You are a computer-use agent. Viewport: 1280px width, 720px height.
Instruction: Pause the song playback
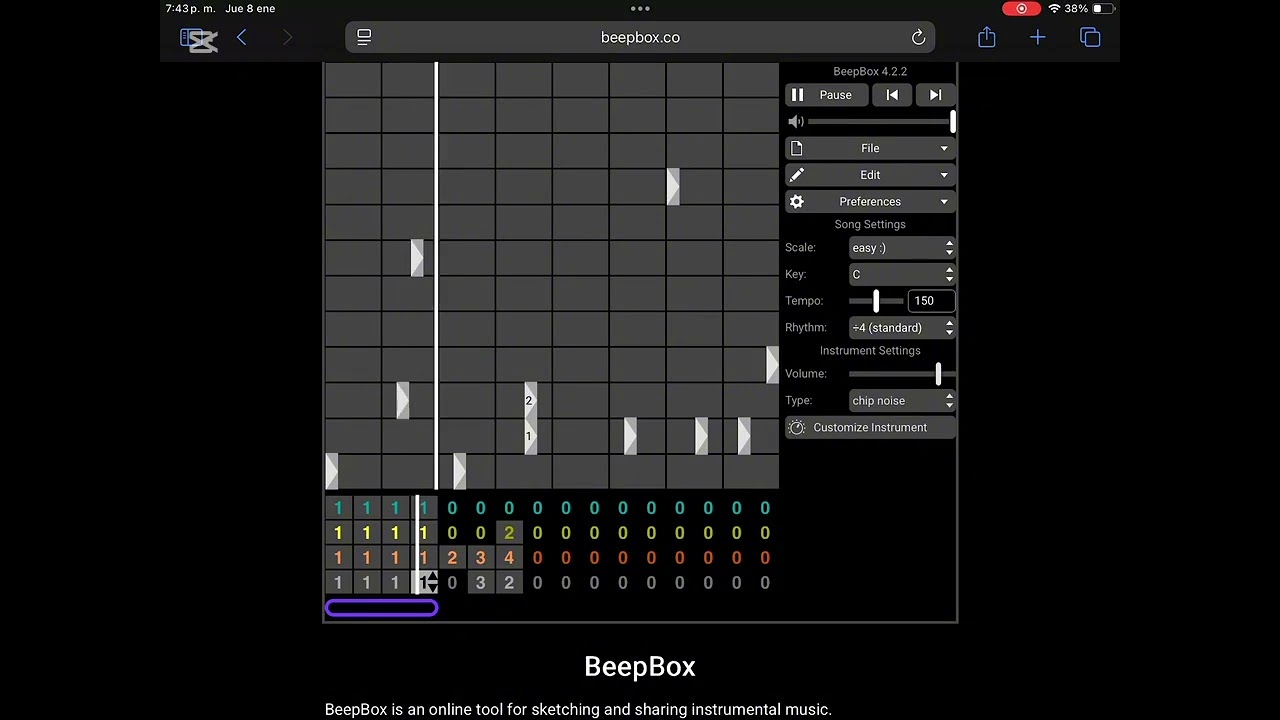click(827, 95)
